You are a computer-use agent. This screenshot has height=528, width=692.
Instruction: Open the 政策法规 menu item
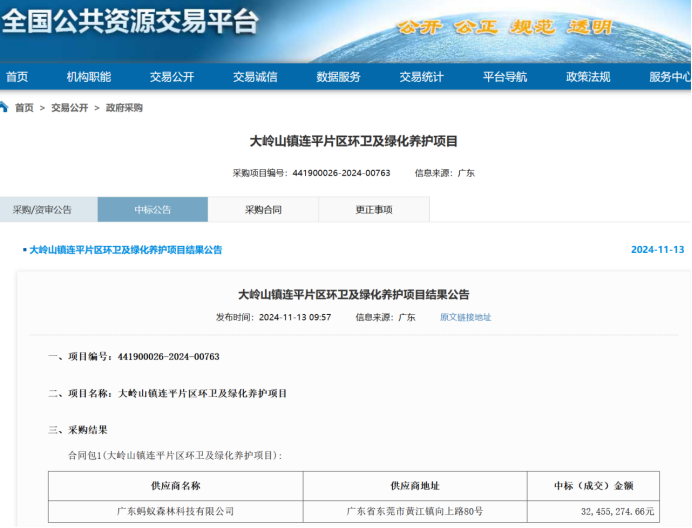(588, 77)
